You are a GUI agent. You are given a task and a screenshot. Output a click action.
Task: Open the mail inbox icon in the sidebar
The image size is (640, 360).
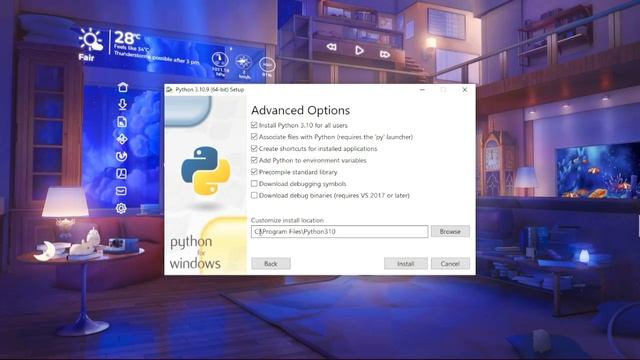tap(121, 191)
